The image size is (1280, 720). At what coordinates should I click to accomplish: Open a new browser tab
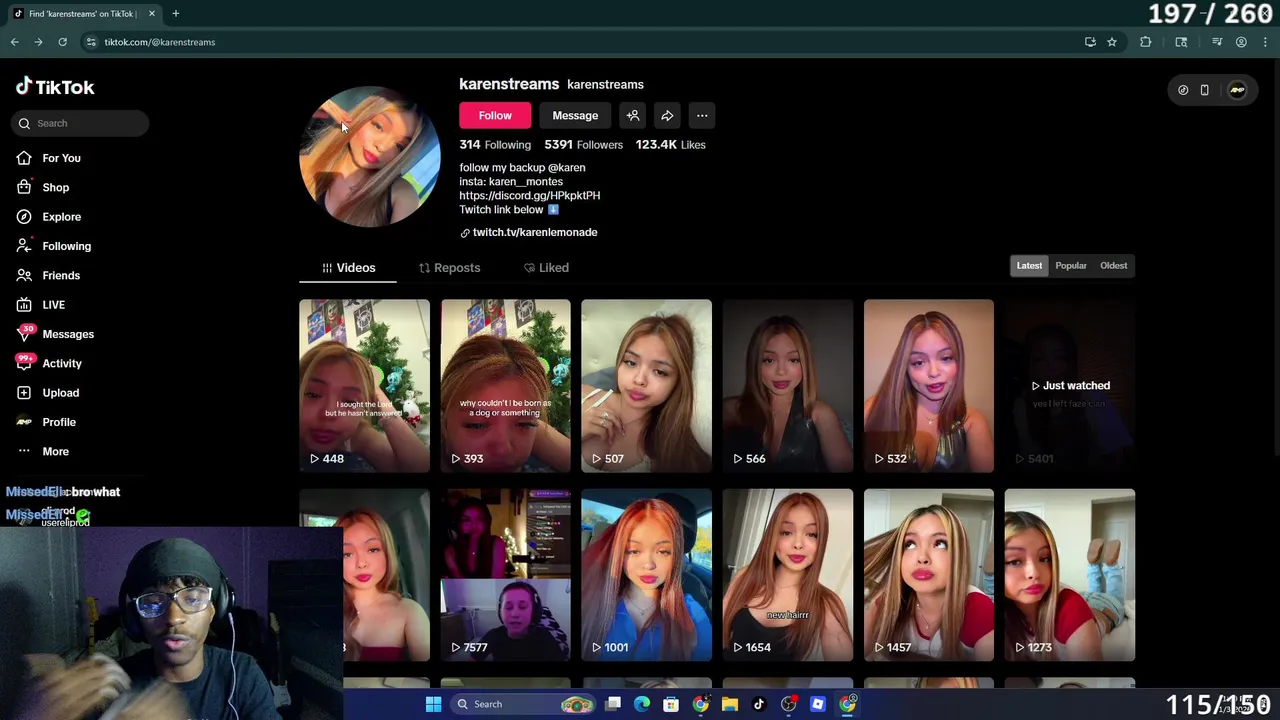175,13
